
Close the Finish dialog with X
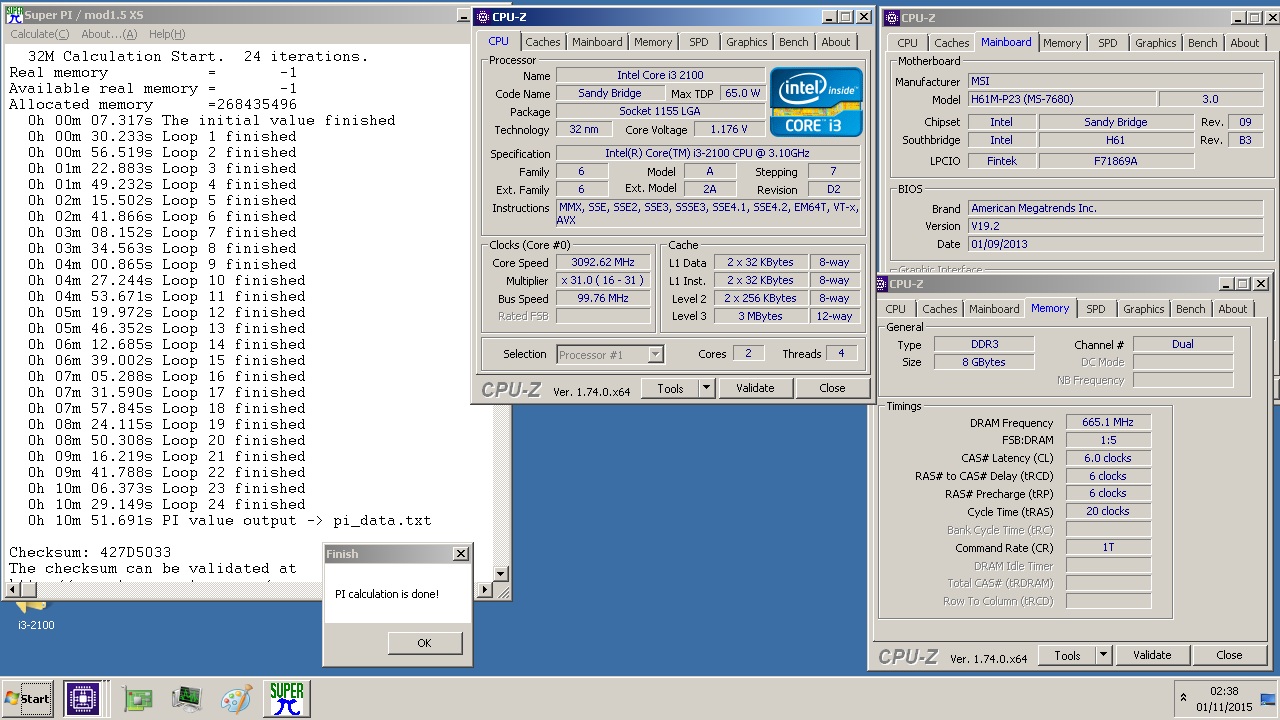pos(460,553)
